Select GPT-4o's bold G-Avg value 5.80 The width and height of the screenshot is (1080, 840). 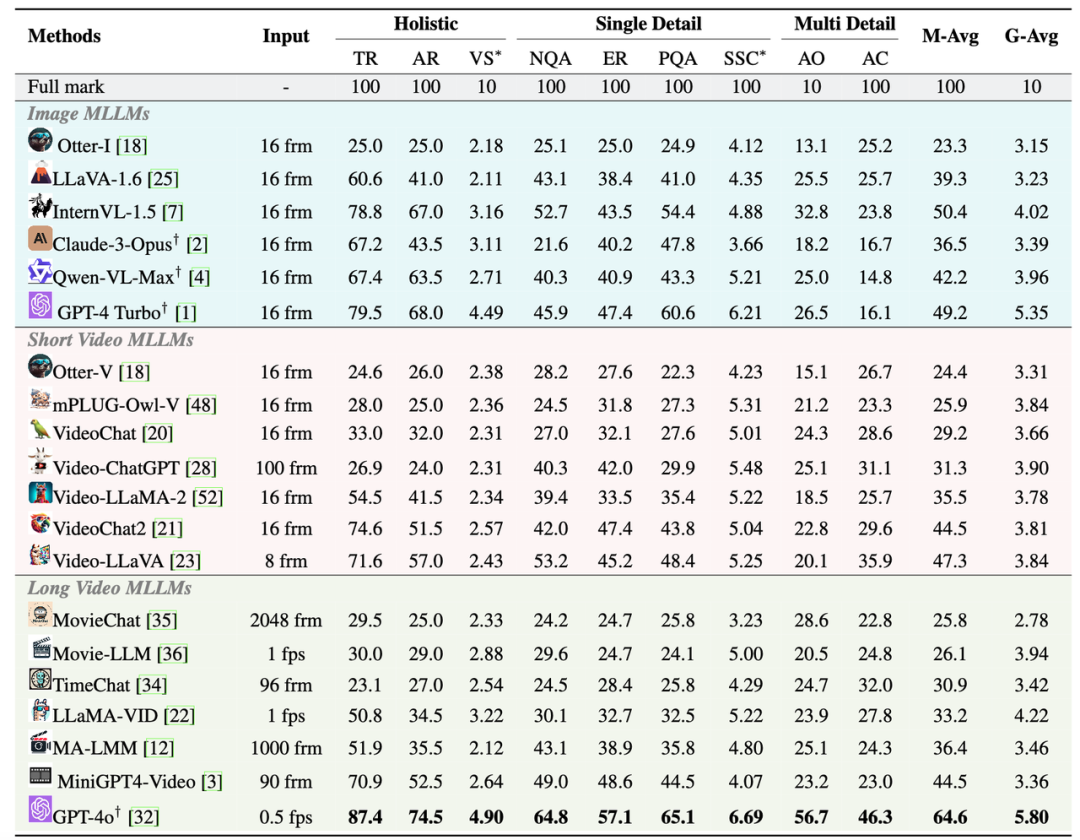pos(1031,817)
